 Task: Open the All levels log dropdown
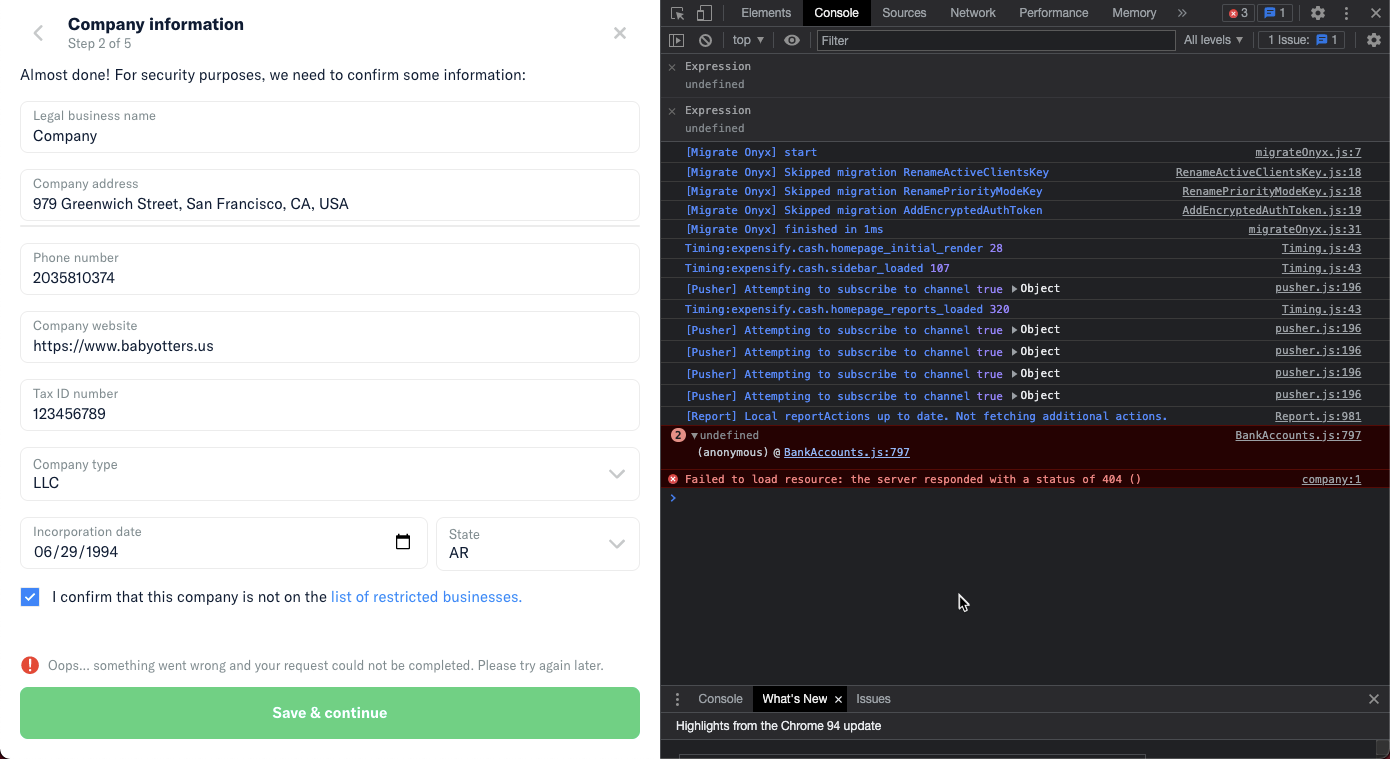click(x=1213, y=40)
